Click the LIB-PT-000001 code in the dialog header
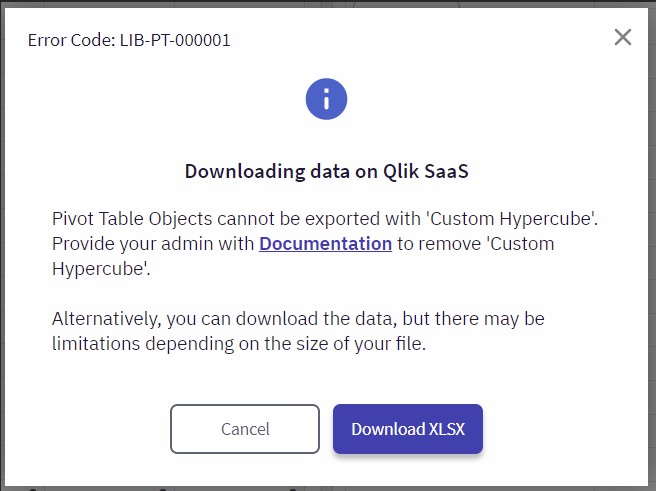This screenshot has height=491, width=656. point(175,40)
